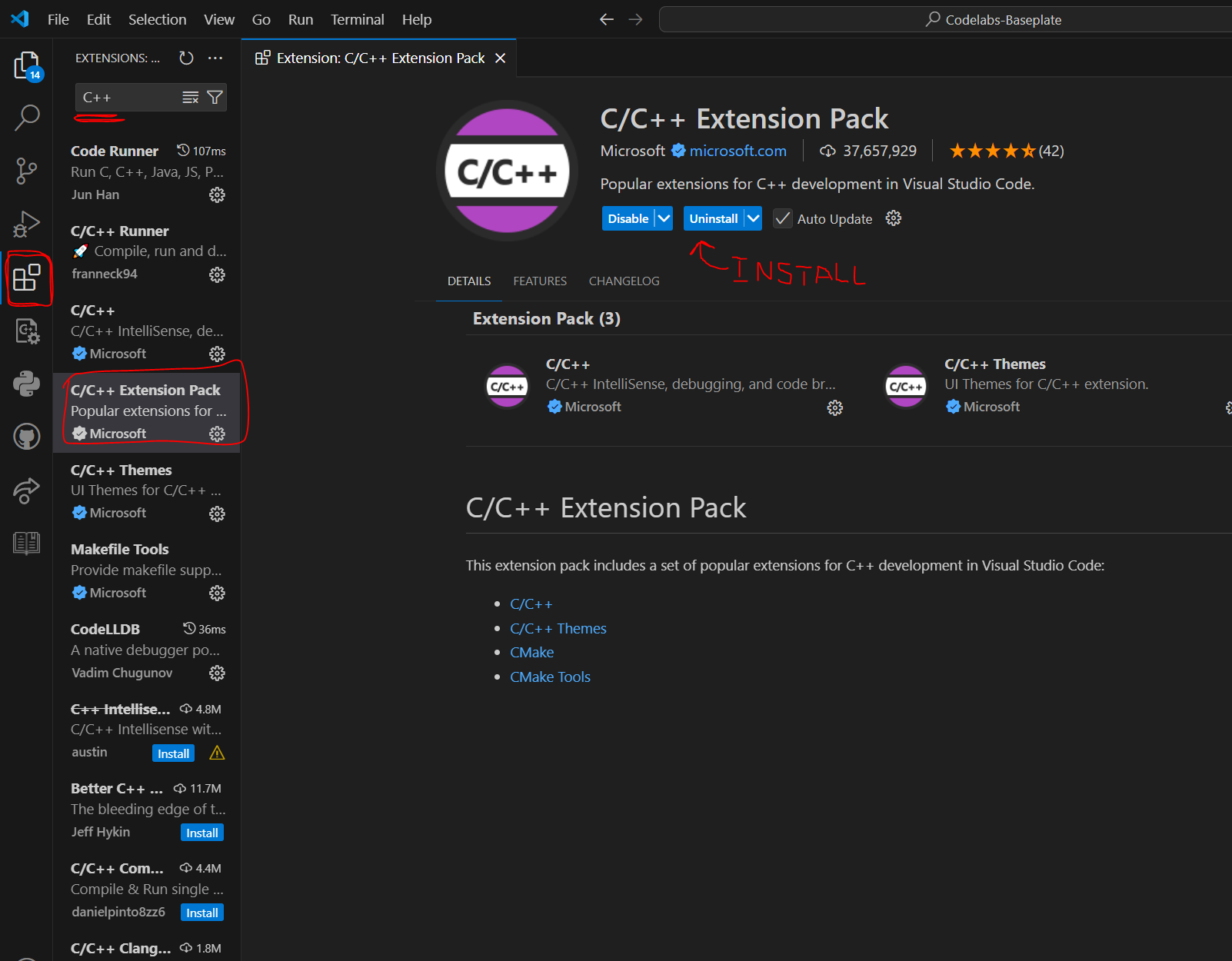
Task: Open the Explorer view in the Activity Bar
Action: pos(27,65)
